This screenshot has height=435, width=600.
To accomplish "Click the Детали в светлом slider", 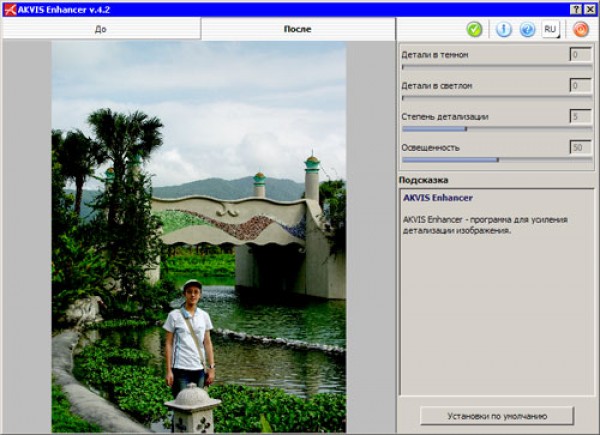I will (497, 98).
